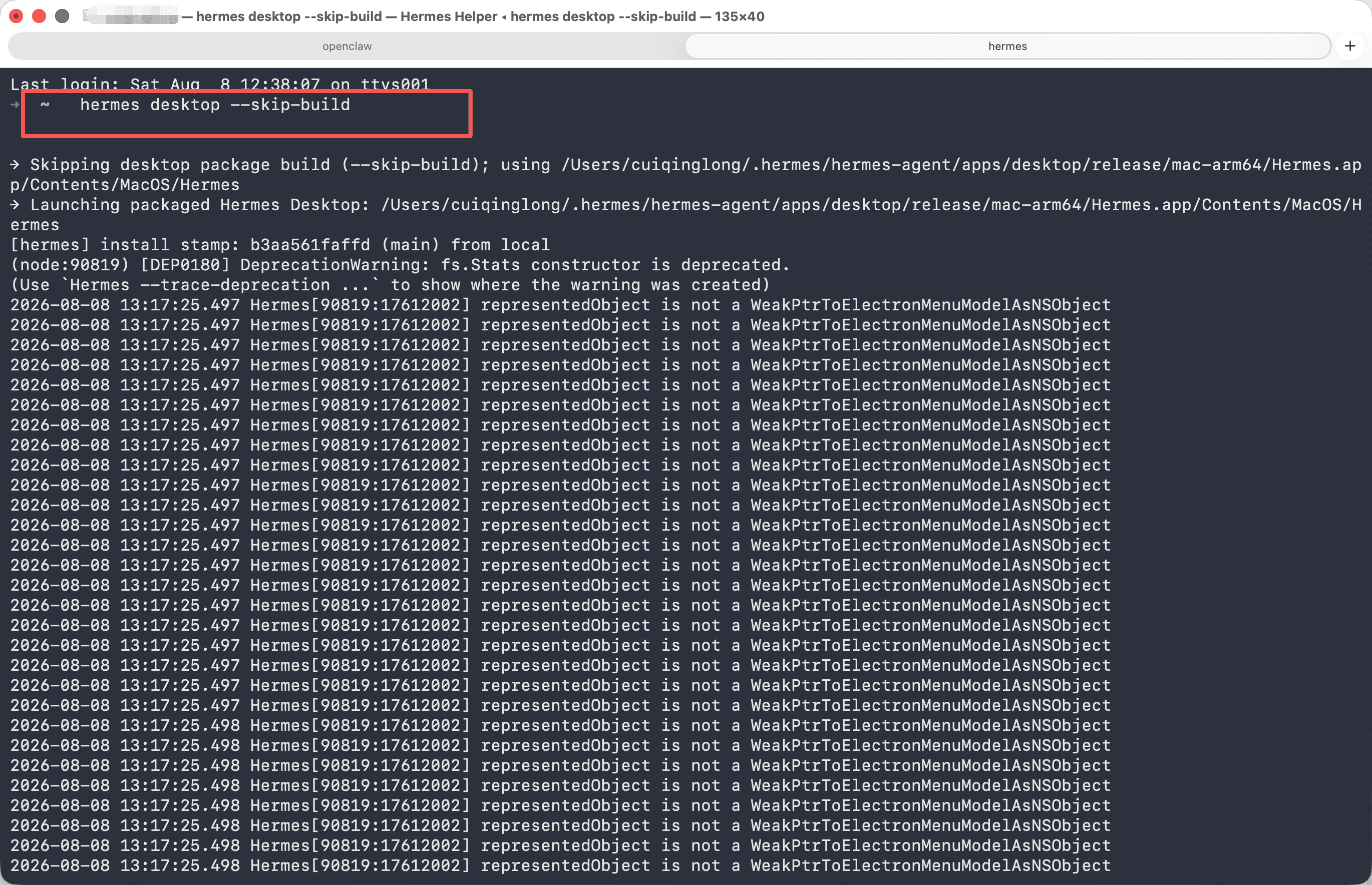This screenshot has height=885, width=1372.
Task: Click the wrapped line 'ermes'
Action: point(35,225)
